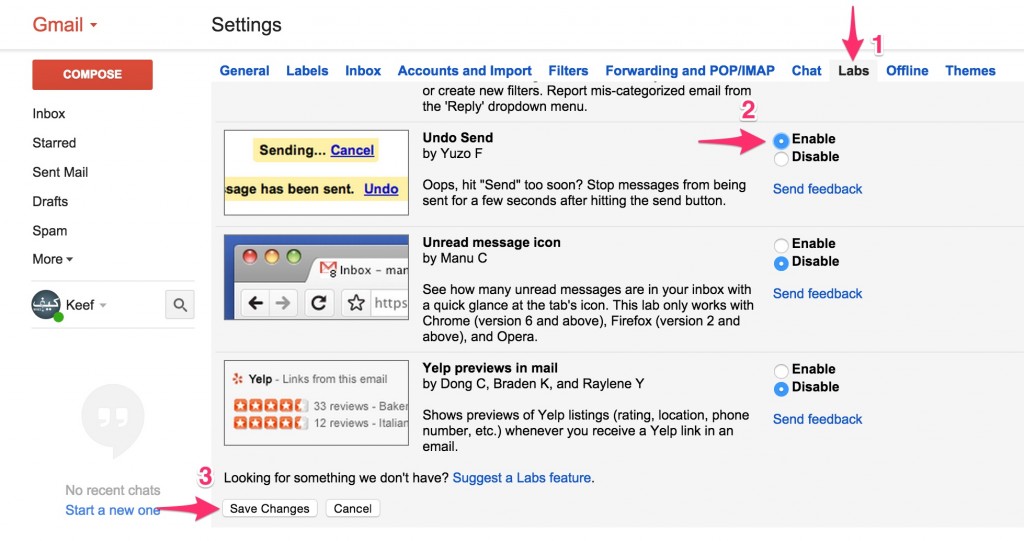Open the Filters settings tab
Screen dimensions: 1024x541
tap(568, 71)
